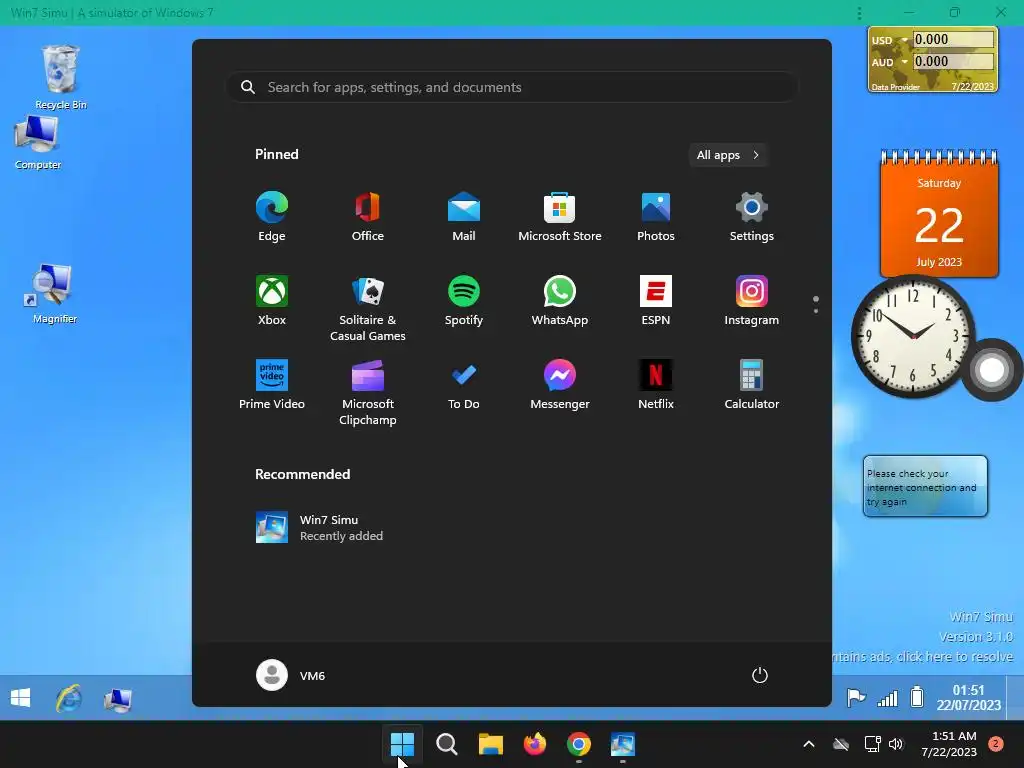Viewport: 1024px width, 768px height.
Task: Click the calendar gadget showing 22
Action: [939, 216]
